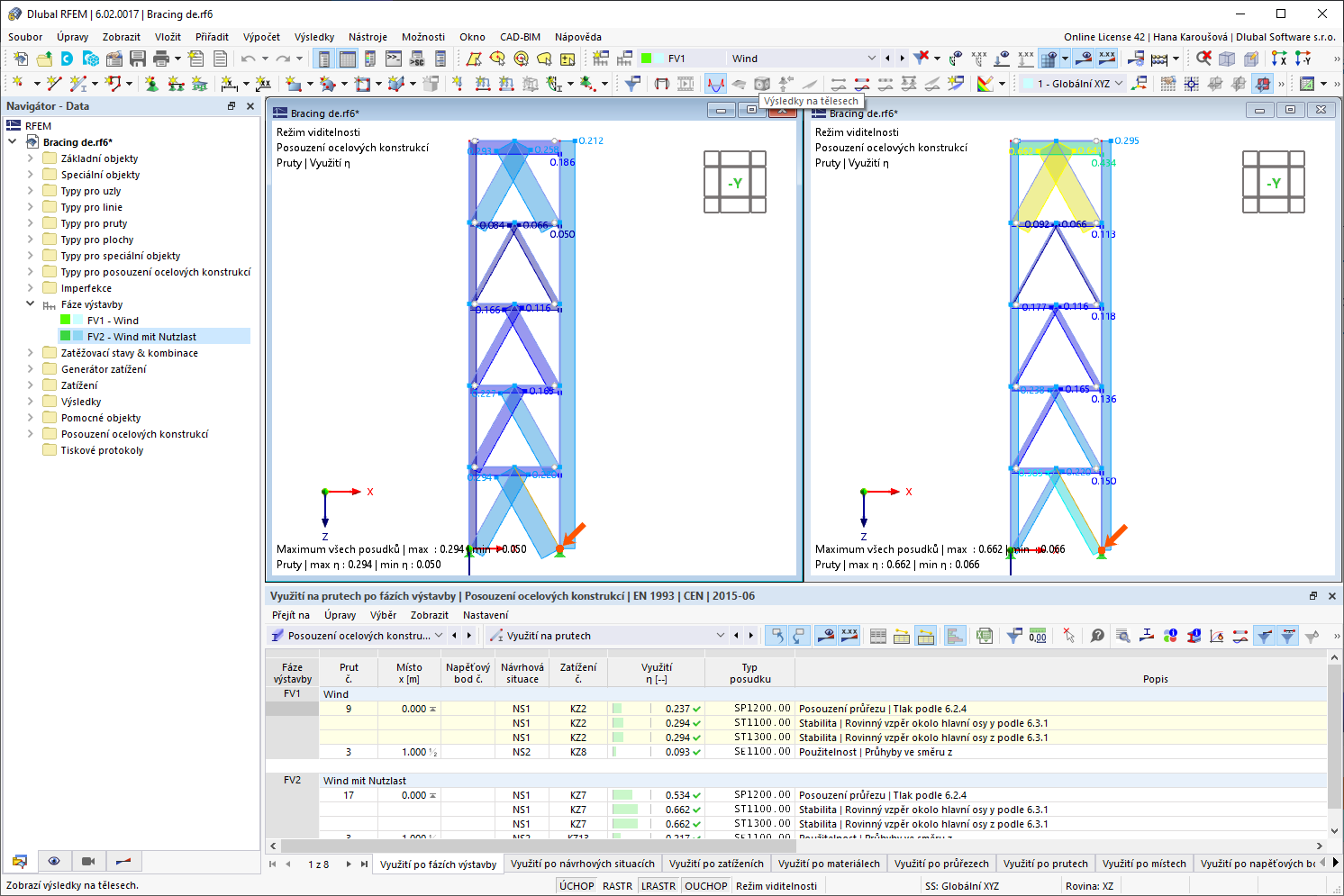Click the 0,00 decimal places icon in results toolbar

coord(1038,636)
